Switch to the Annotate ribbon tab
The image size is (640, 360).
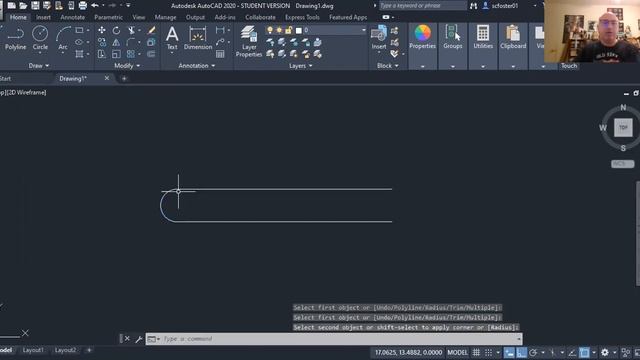[x=72, y=17]
